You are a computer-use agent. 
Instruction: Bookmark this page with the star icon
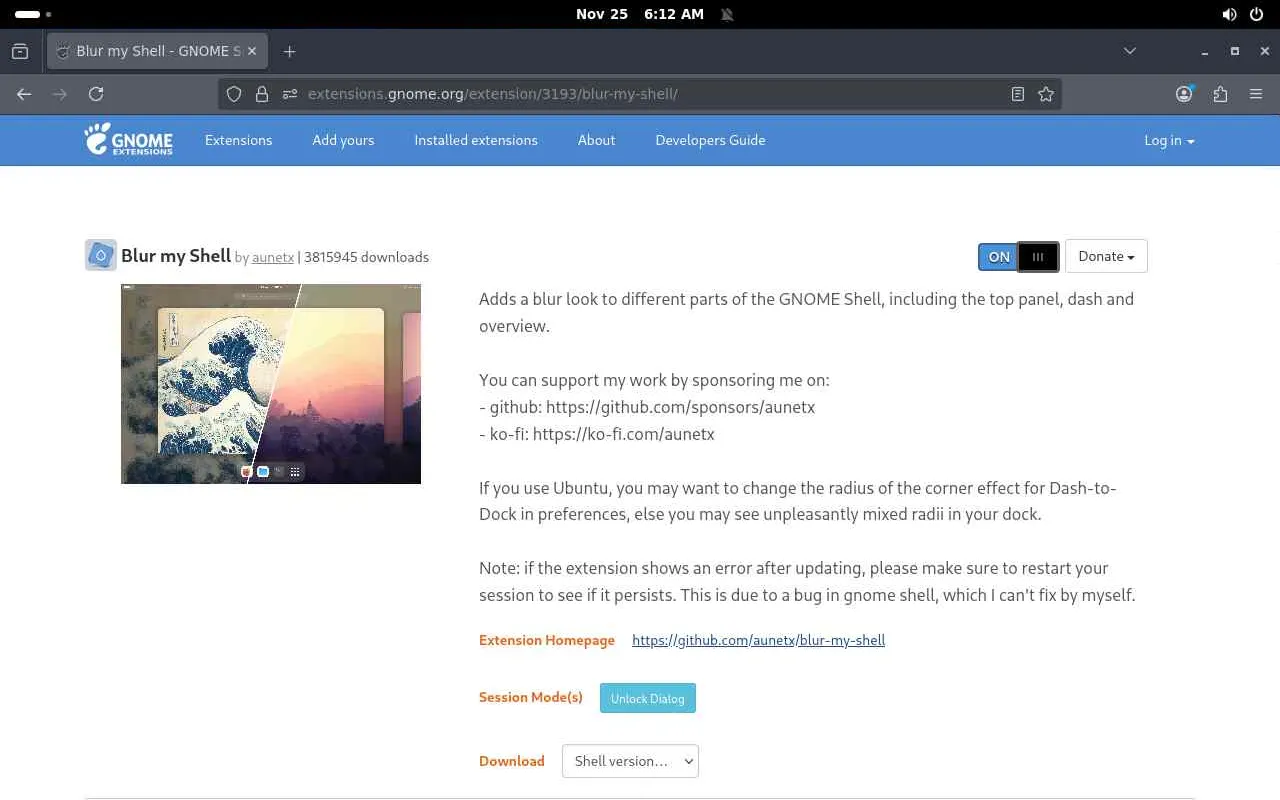(1046, 94)
